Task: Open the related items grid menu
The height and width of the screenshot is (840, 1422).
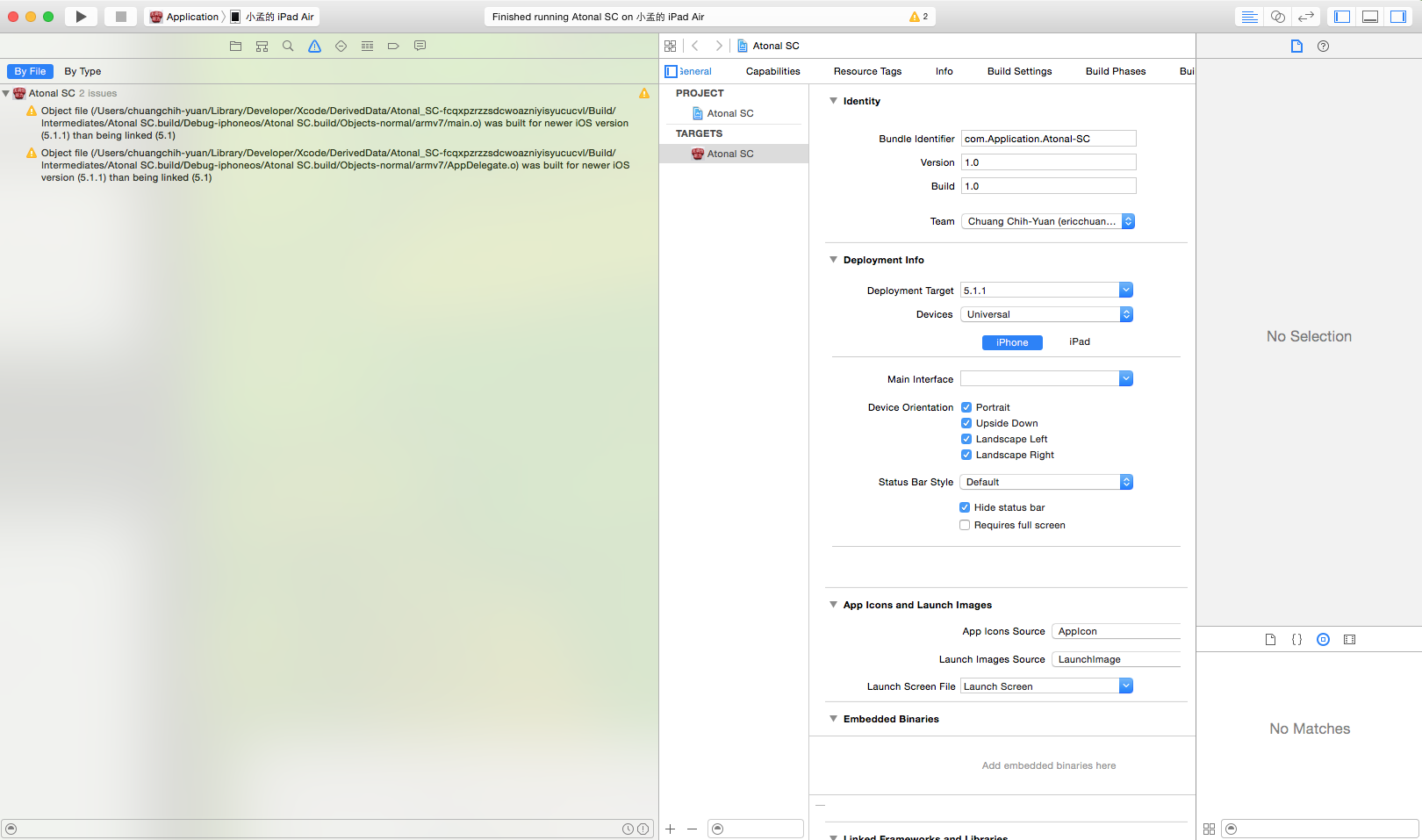Action: click(x=671, y=46)
